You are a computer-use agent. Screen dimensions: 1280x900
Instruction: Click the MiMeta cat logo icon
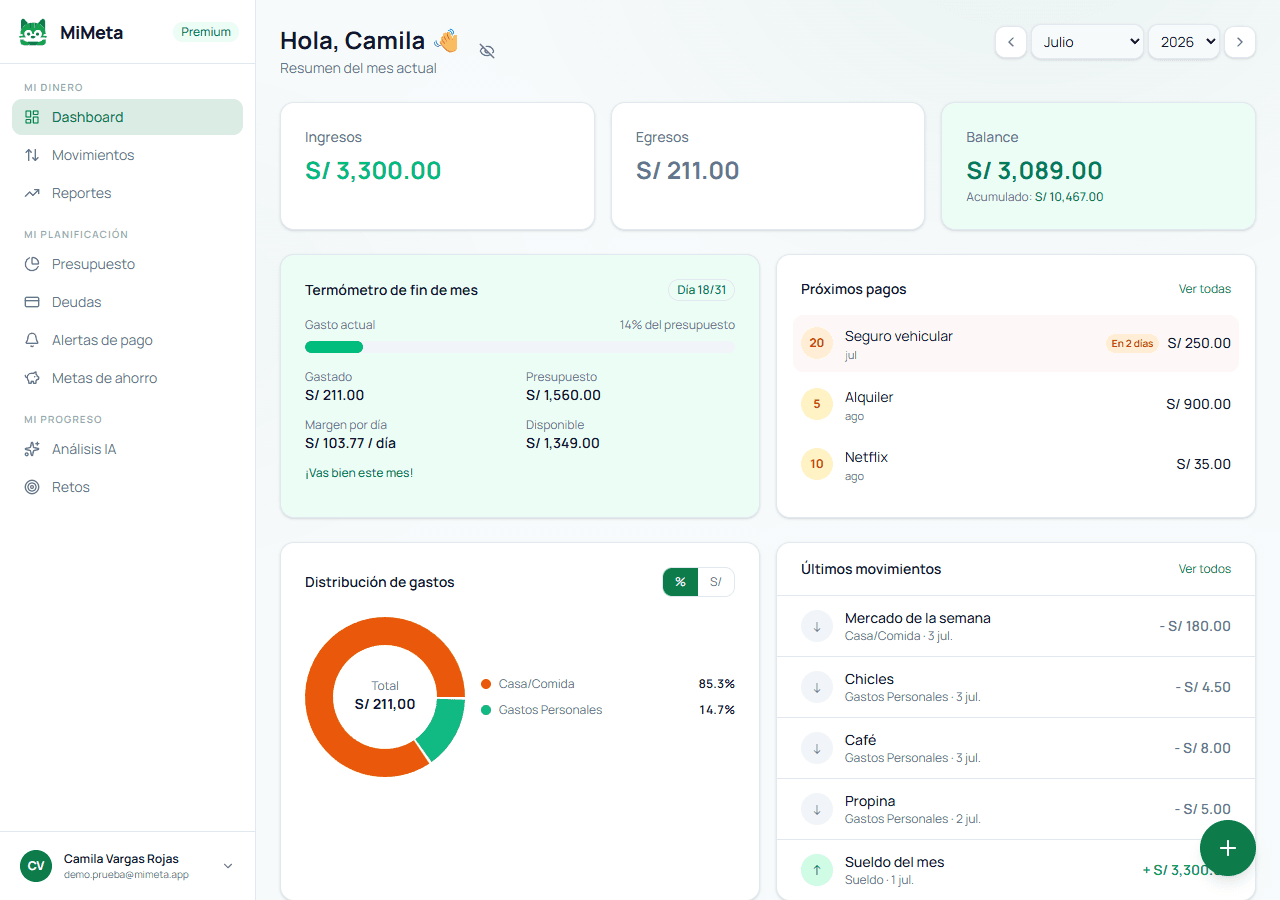click(33, 32)
